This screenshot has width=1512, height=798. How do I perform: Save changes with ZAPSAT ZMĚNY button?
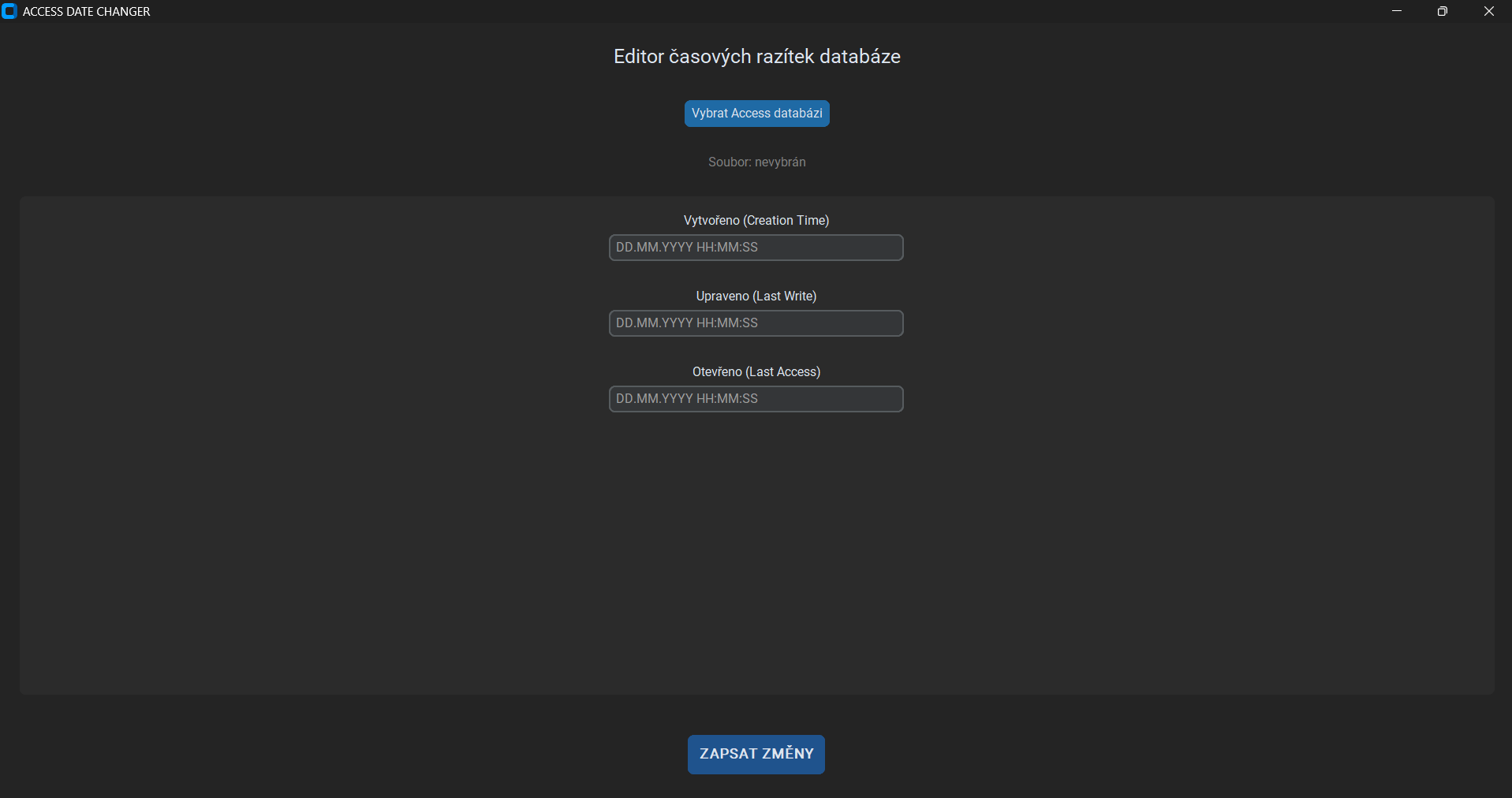(x=756, y=754)
